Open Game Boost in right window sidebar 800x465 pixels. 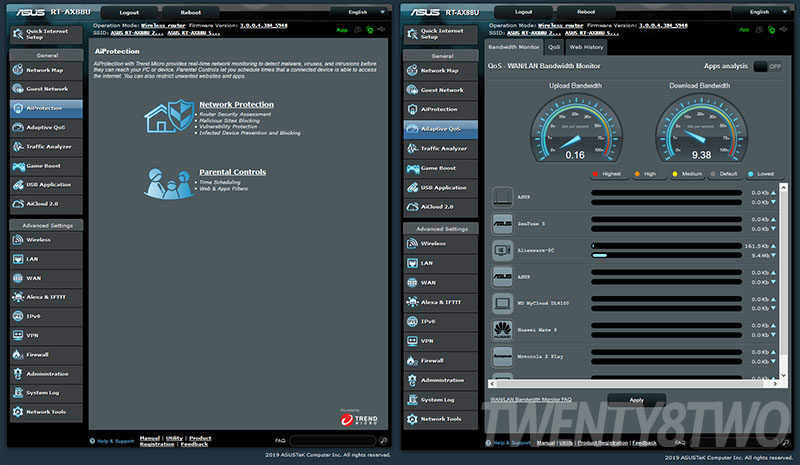[441, 168]
